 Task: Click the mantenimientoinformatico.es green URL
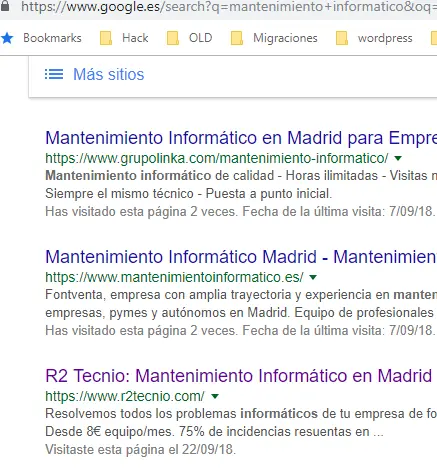pos(174,277)
